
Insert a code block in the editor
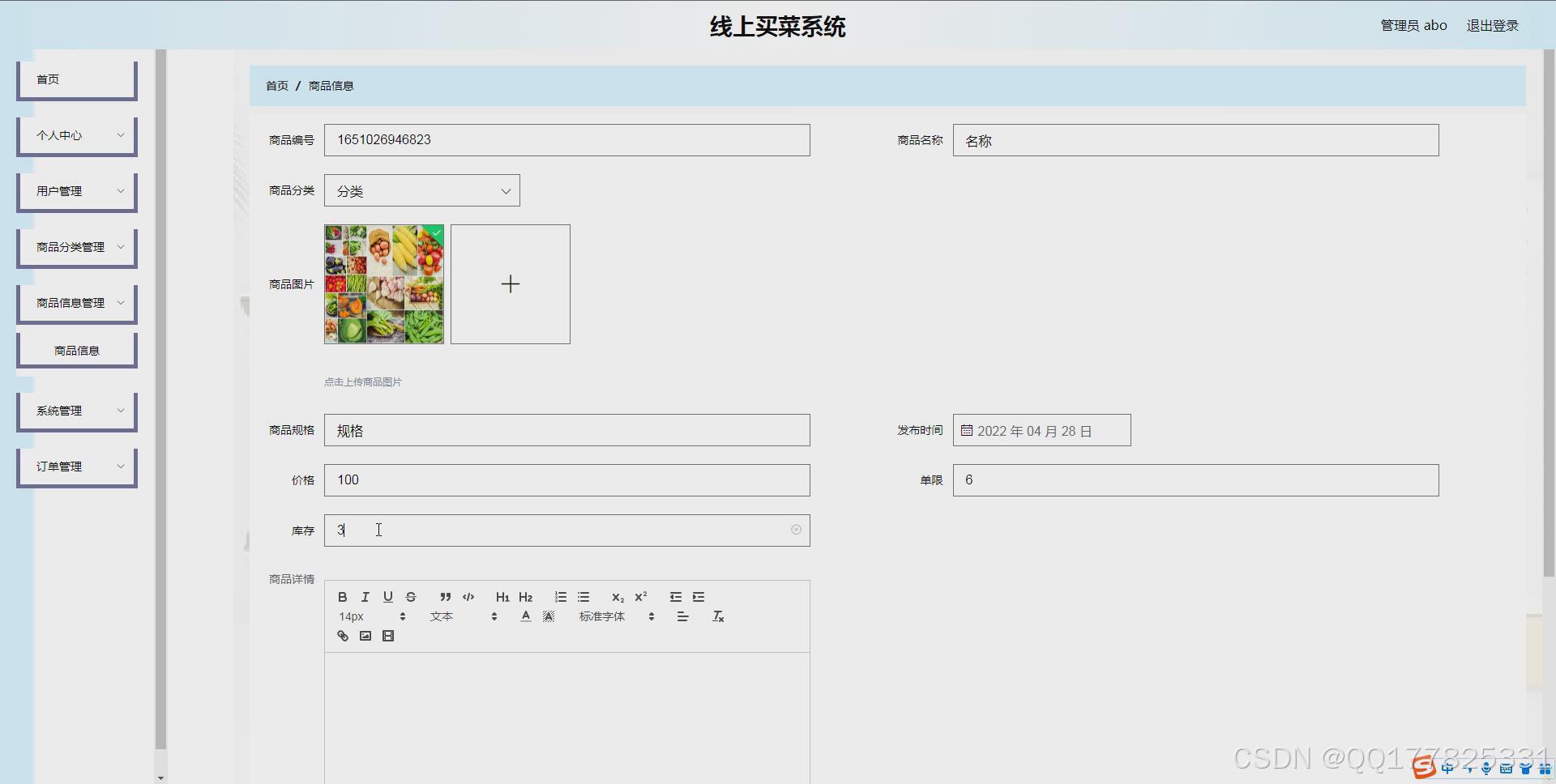click(468, 597)
